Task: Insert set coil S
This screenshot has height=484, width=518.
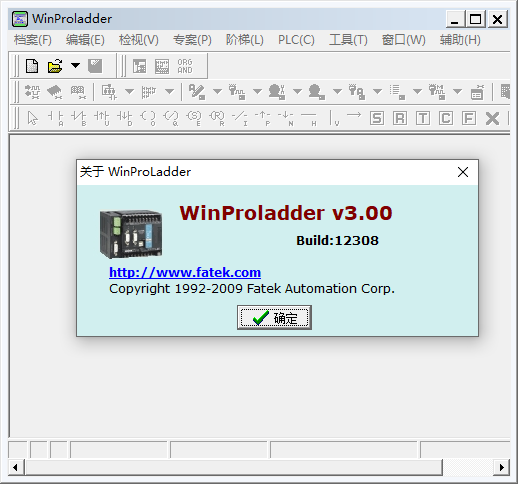Action: tap(194, 118)
